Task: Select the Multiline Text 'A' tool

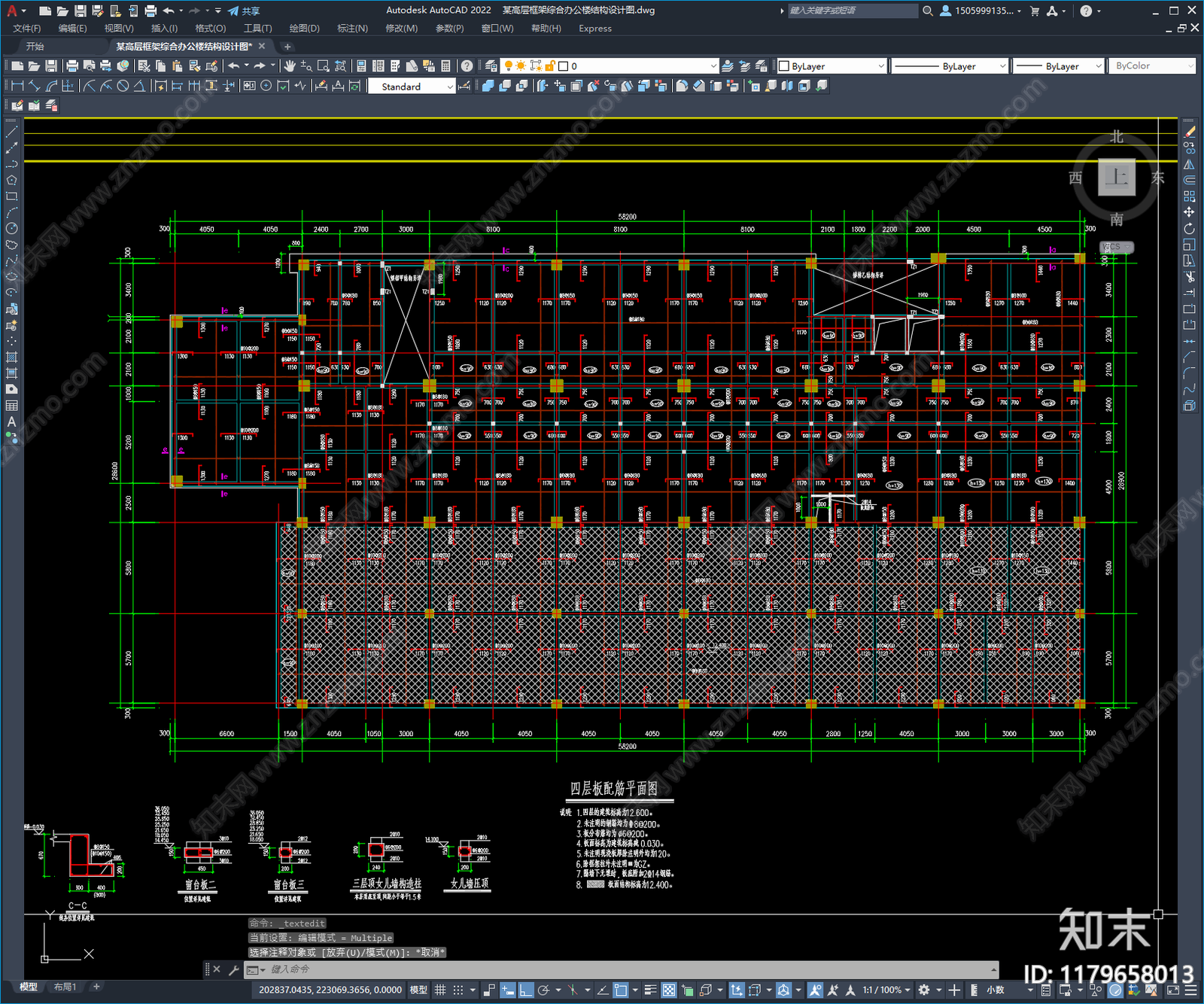Action: coord(11,421)
